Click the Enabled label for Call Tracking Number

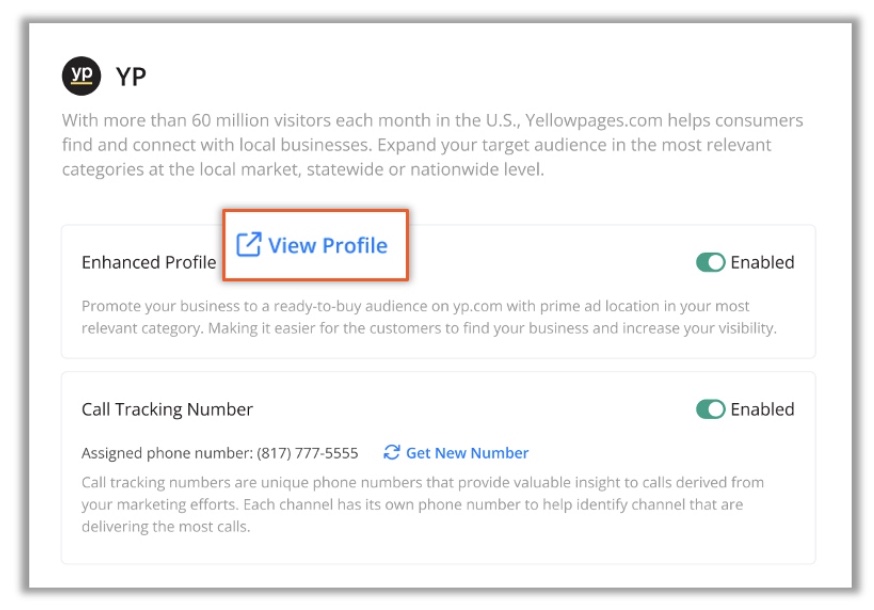tap(762, 409)
